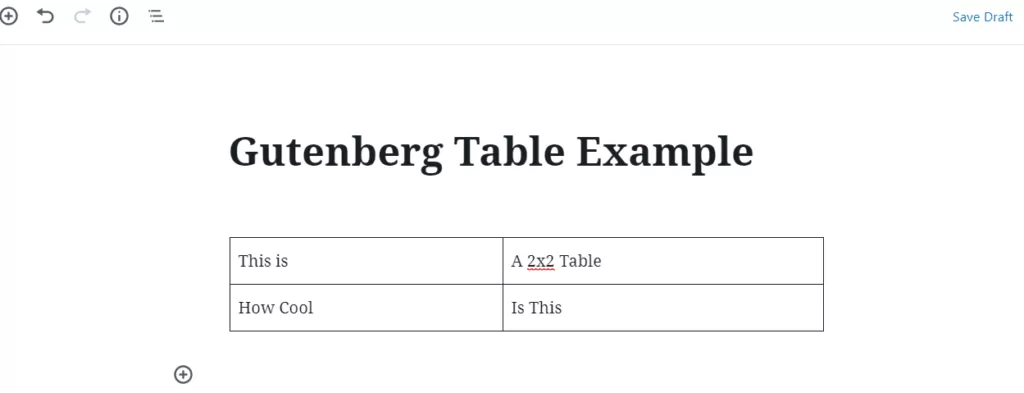Redo the undone change
This screenshot has height=393, width=1024.
coord(82,16)
